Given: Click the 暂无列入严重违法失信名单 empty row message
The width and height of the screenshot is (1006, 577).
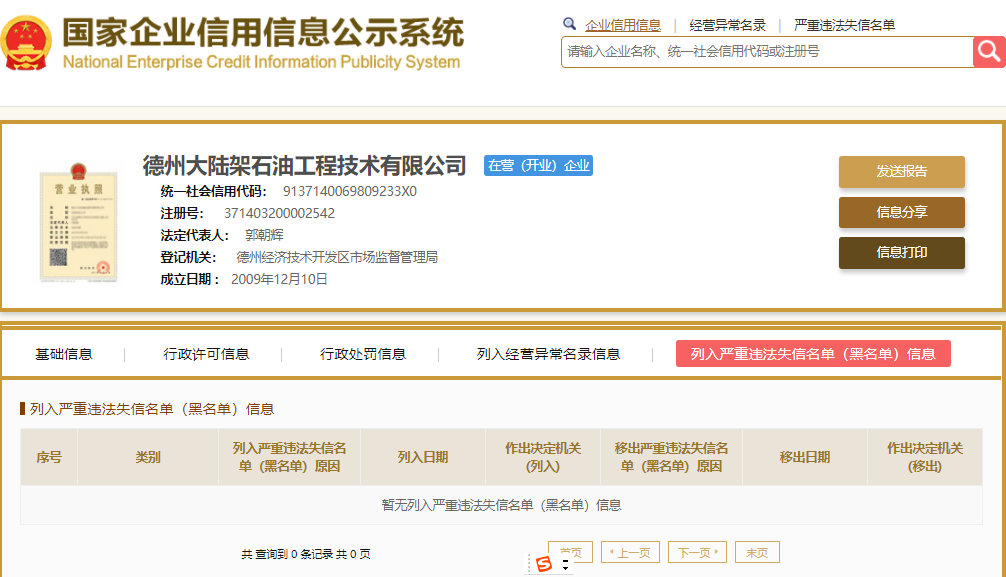Looking at the screenshot, I should coord(501,505).
